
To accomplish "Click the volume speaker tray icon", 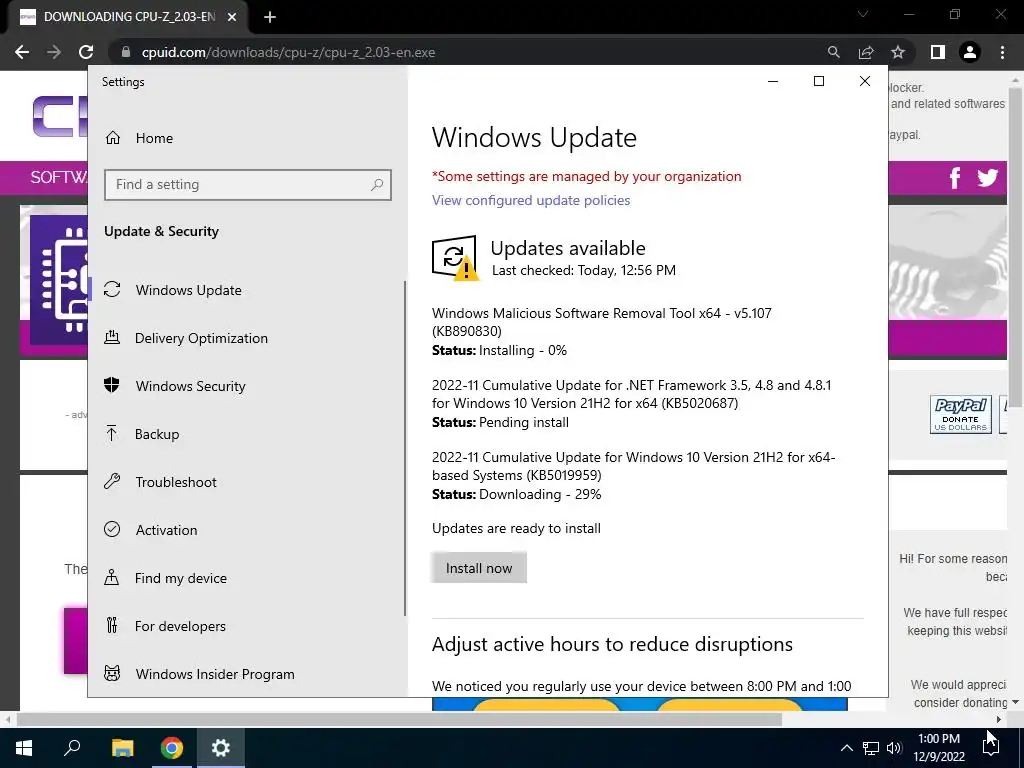I will (894, 748).
